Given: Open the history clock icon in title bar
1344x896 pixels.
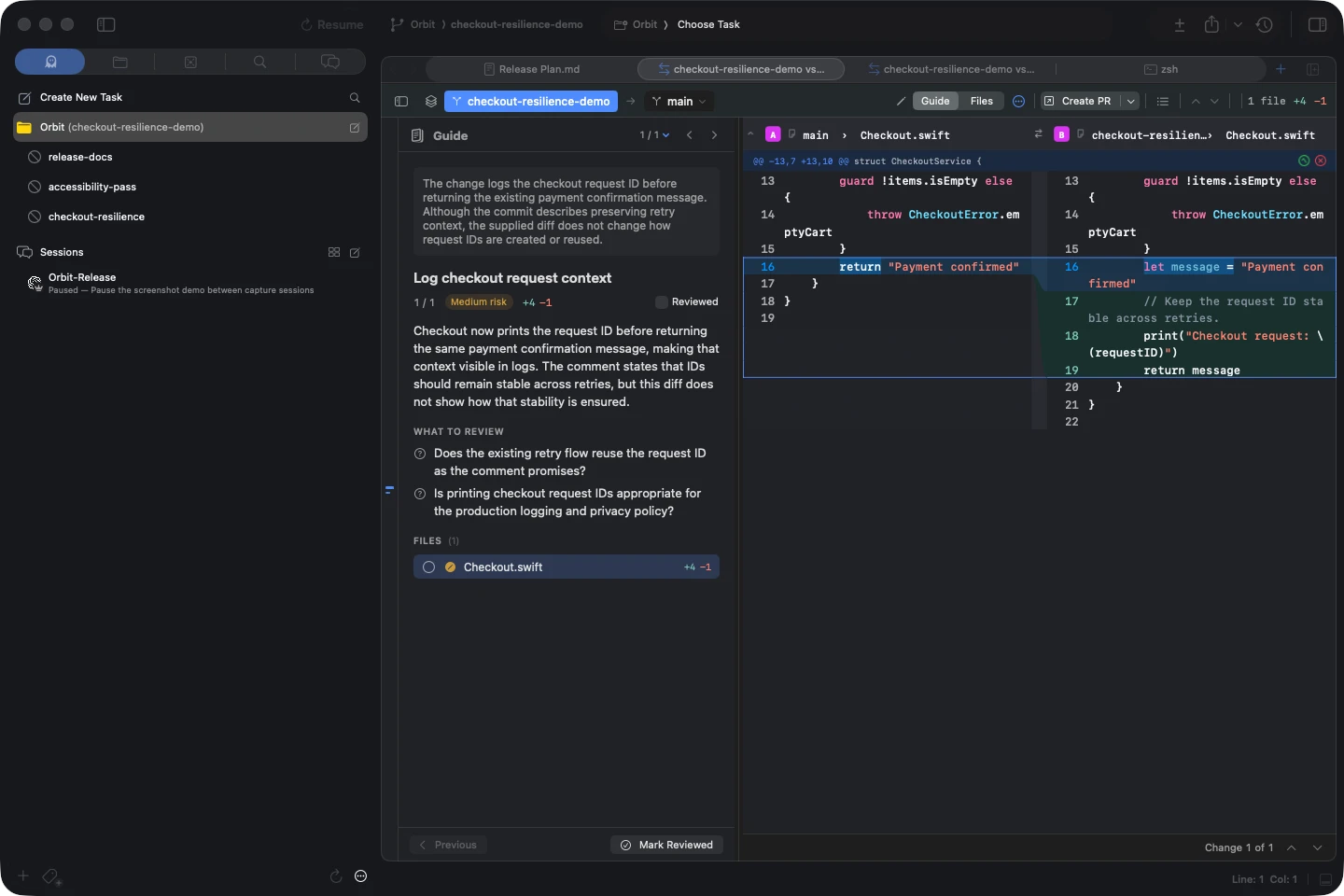Looking at the screenshot, I should [1265, 24].
